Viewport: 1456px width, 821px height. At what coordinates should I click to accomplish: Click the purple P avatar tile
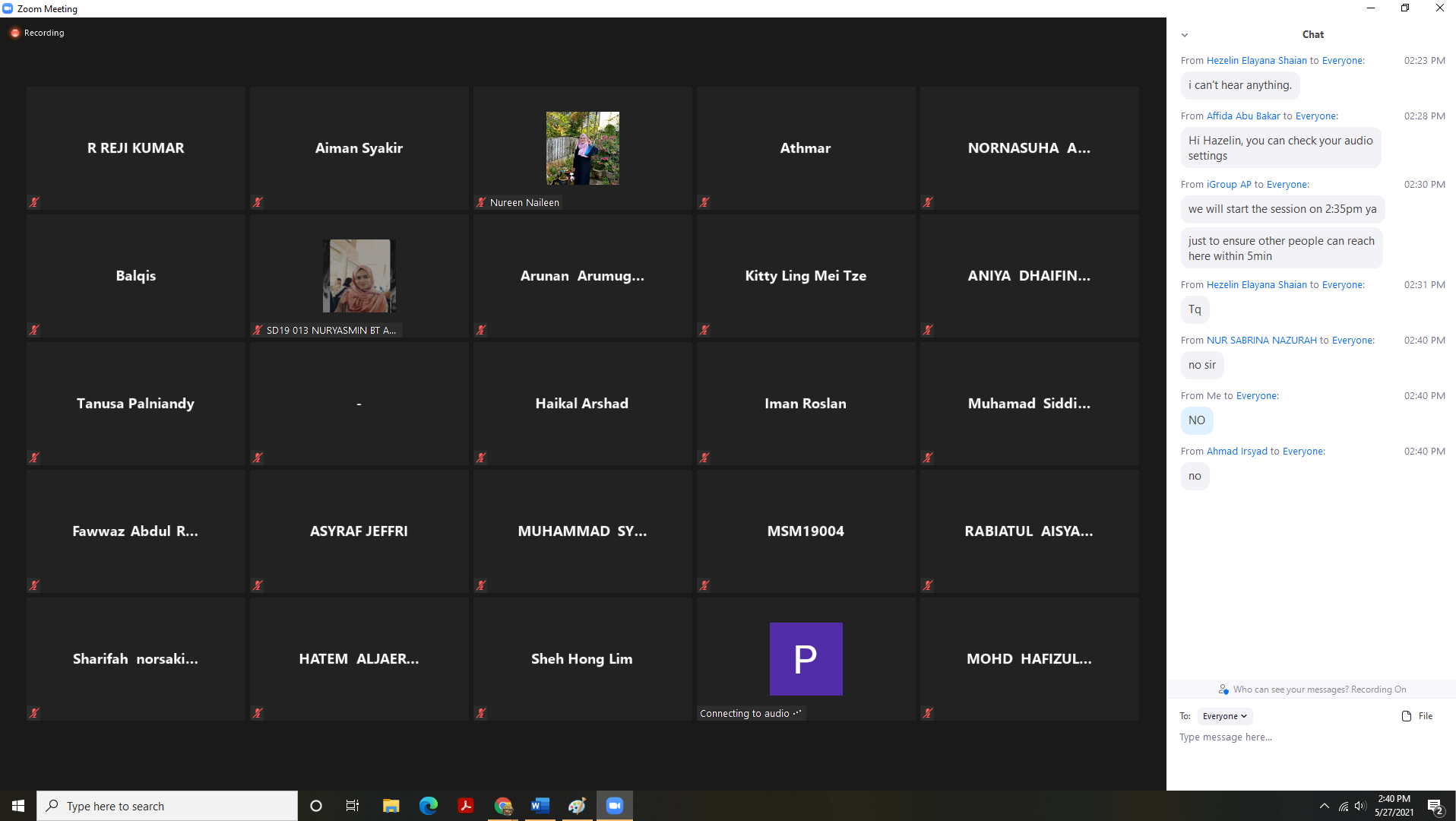click(806, 659)
